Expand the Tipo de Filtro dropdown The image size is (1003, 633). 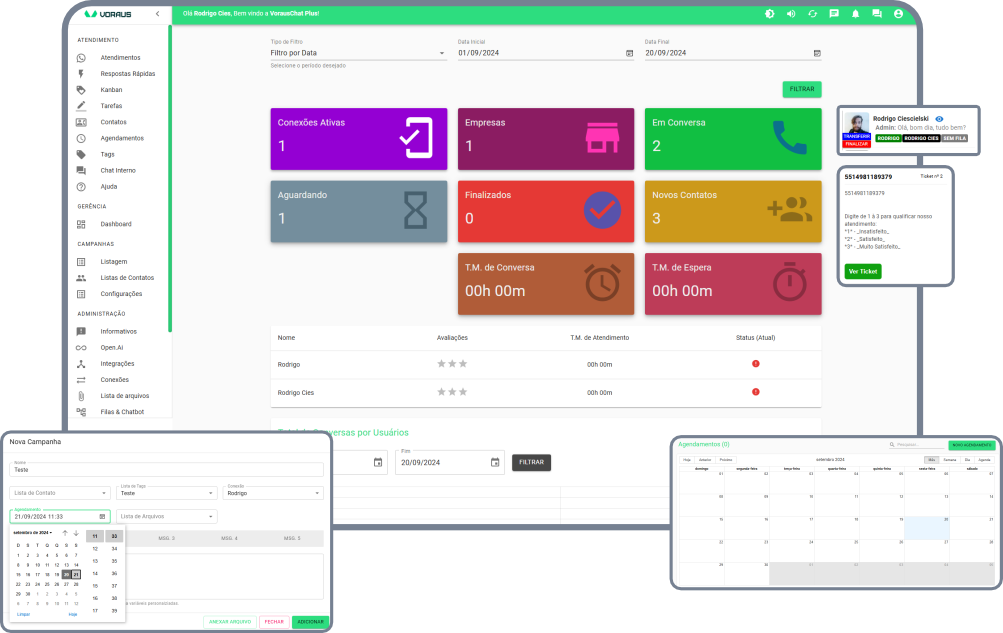(x=442, y=53)
